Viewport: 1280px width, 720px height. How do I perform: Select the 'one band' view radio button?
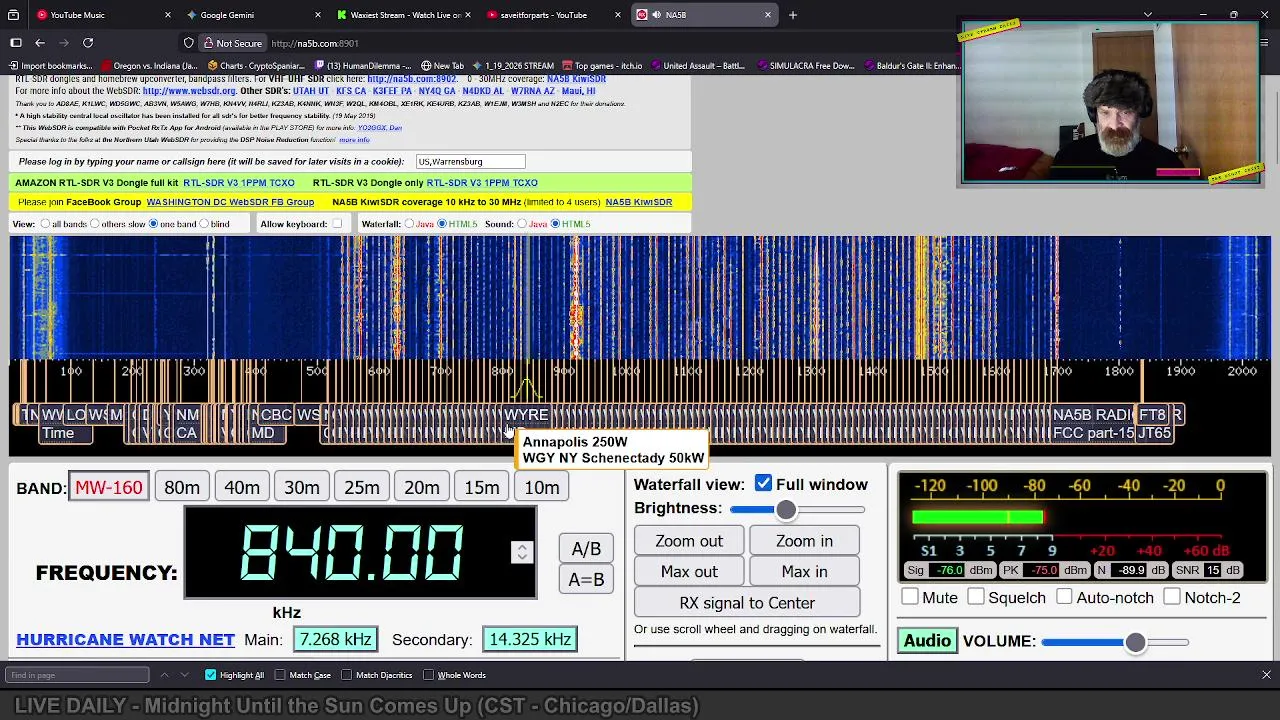153,224
